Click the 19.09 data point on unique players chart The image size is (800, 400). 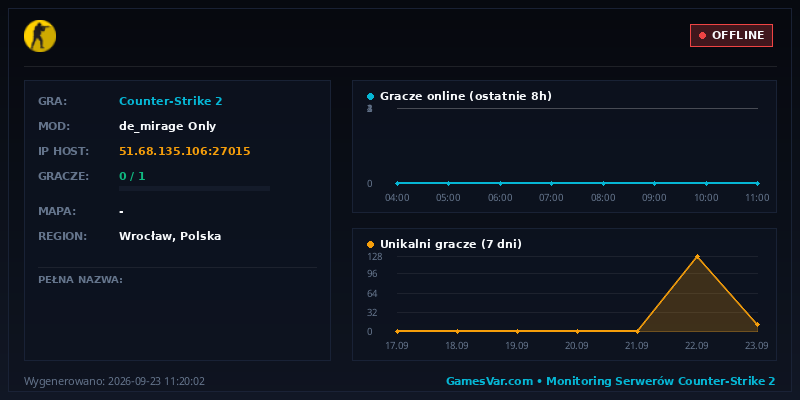pos(517,331)
